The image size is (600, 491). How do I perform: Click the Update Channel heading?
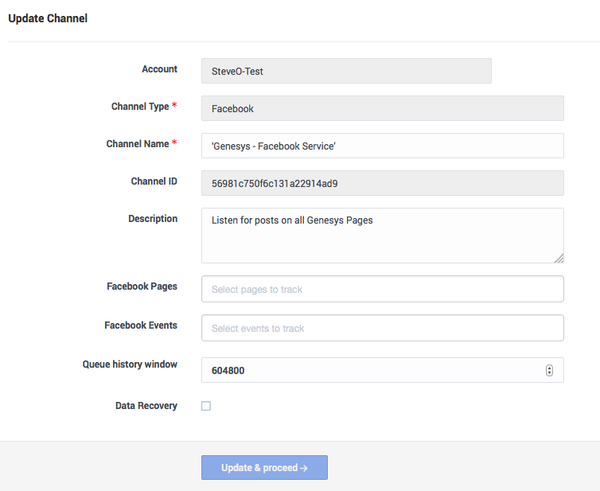pos(47,18)
